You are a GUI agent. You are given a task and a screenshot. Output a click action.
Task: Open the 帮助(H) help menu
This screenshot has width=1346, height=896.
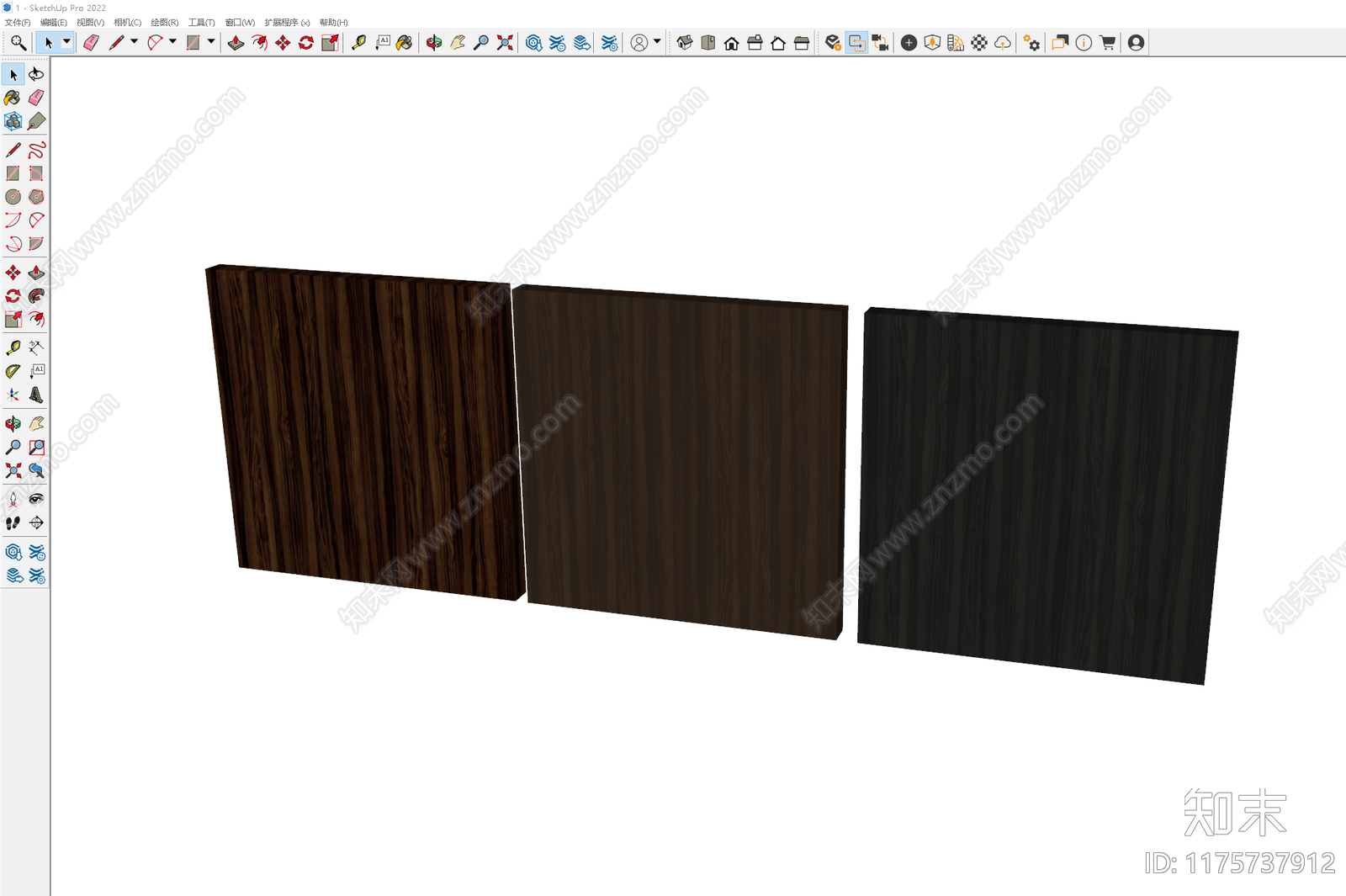334,23
